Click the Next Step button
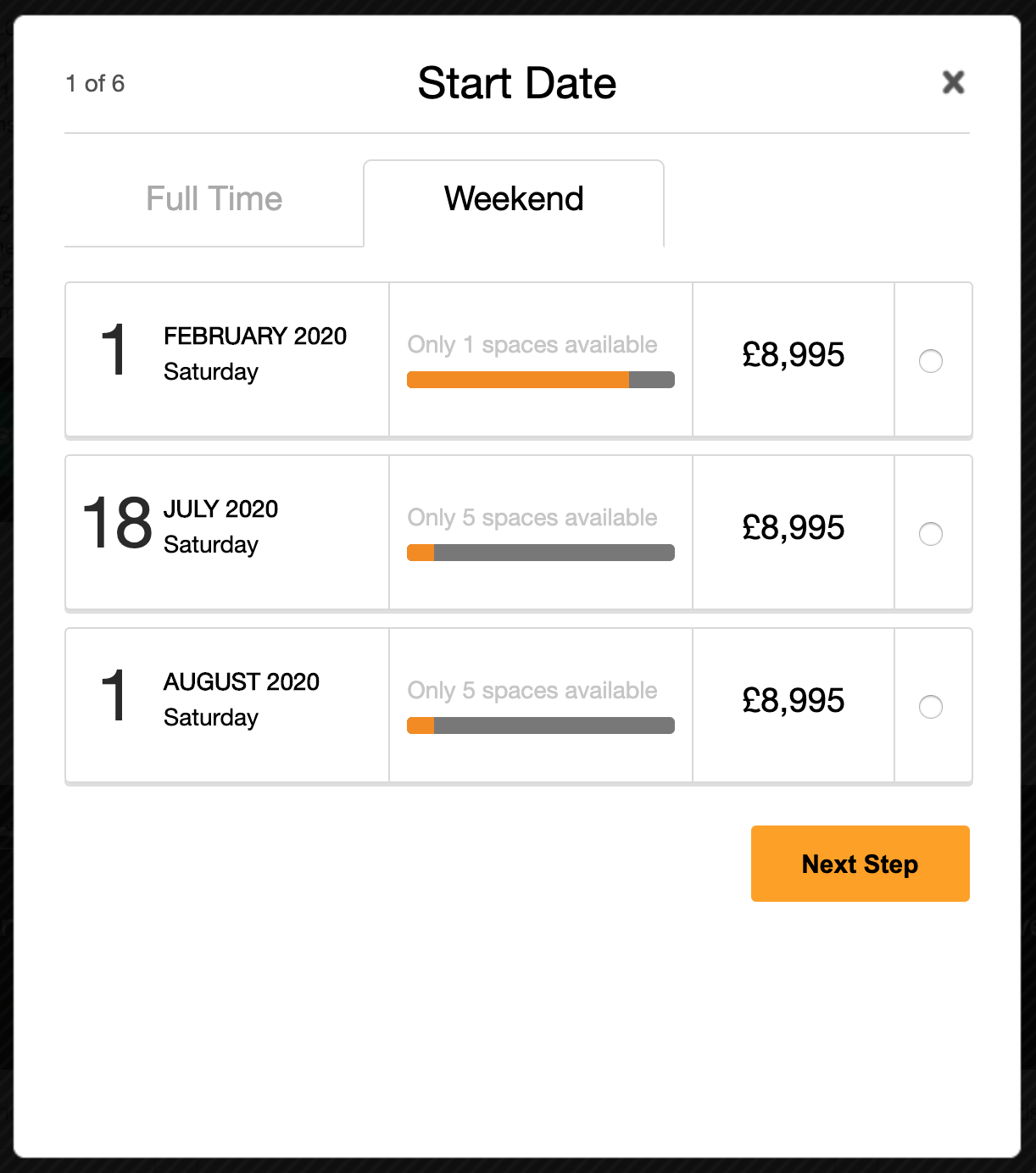 tap(860, 864)
